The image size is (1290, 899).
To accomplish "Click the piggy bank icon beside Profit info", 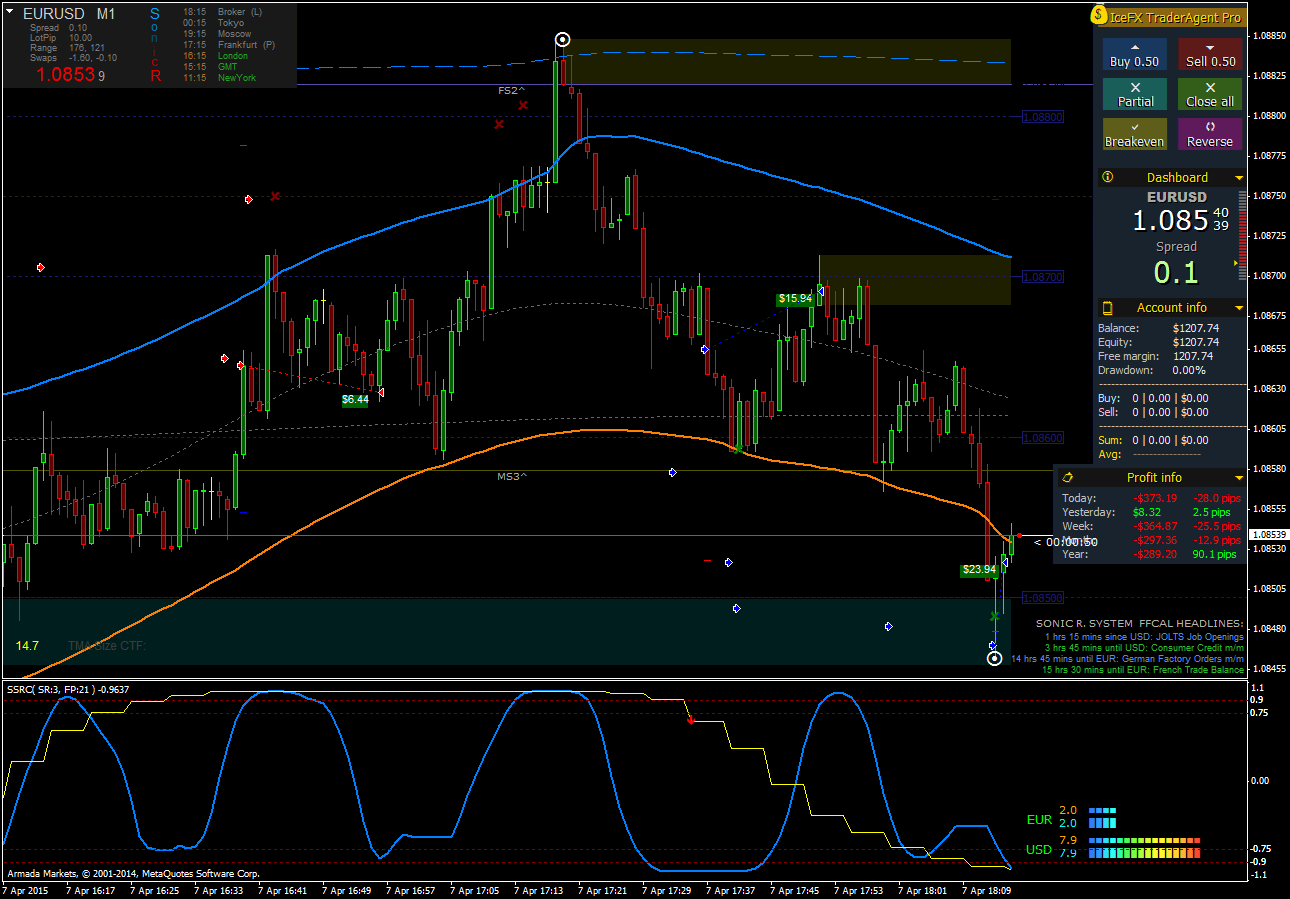I will click(1067, 477).
